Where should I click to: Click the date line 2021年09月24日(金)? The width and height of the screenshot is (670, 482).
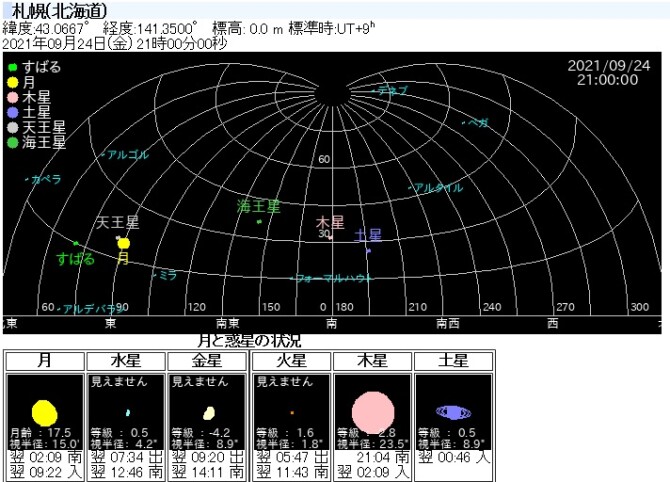(67, 44)
